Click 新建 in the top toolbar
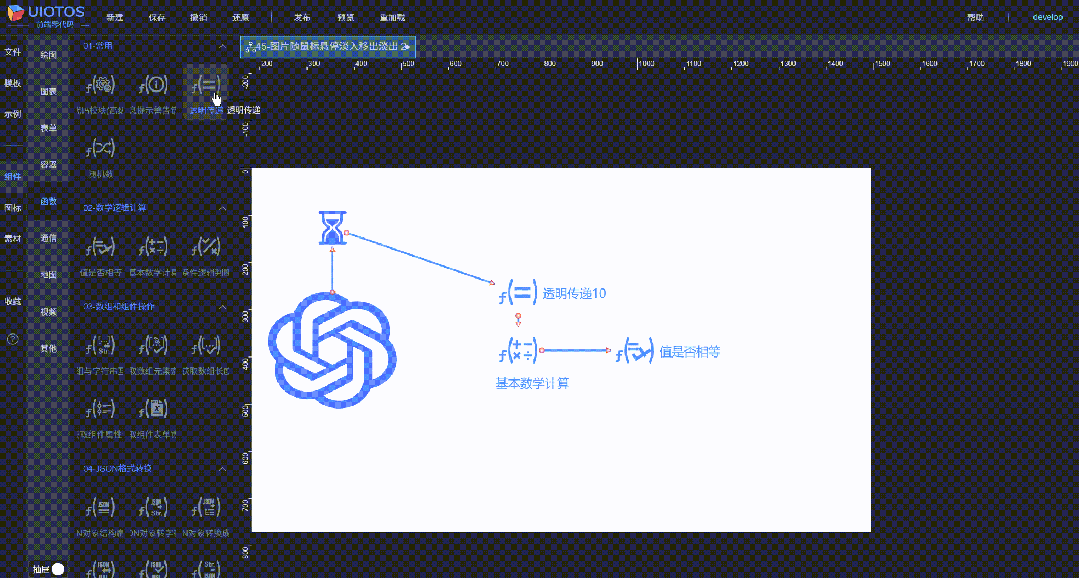 tap(114, 17)
